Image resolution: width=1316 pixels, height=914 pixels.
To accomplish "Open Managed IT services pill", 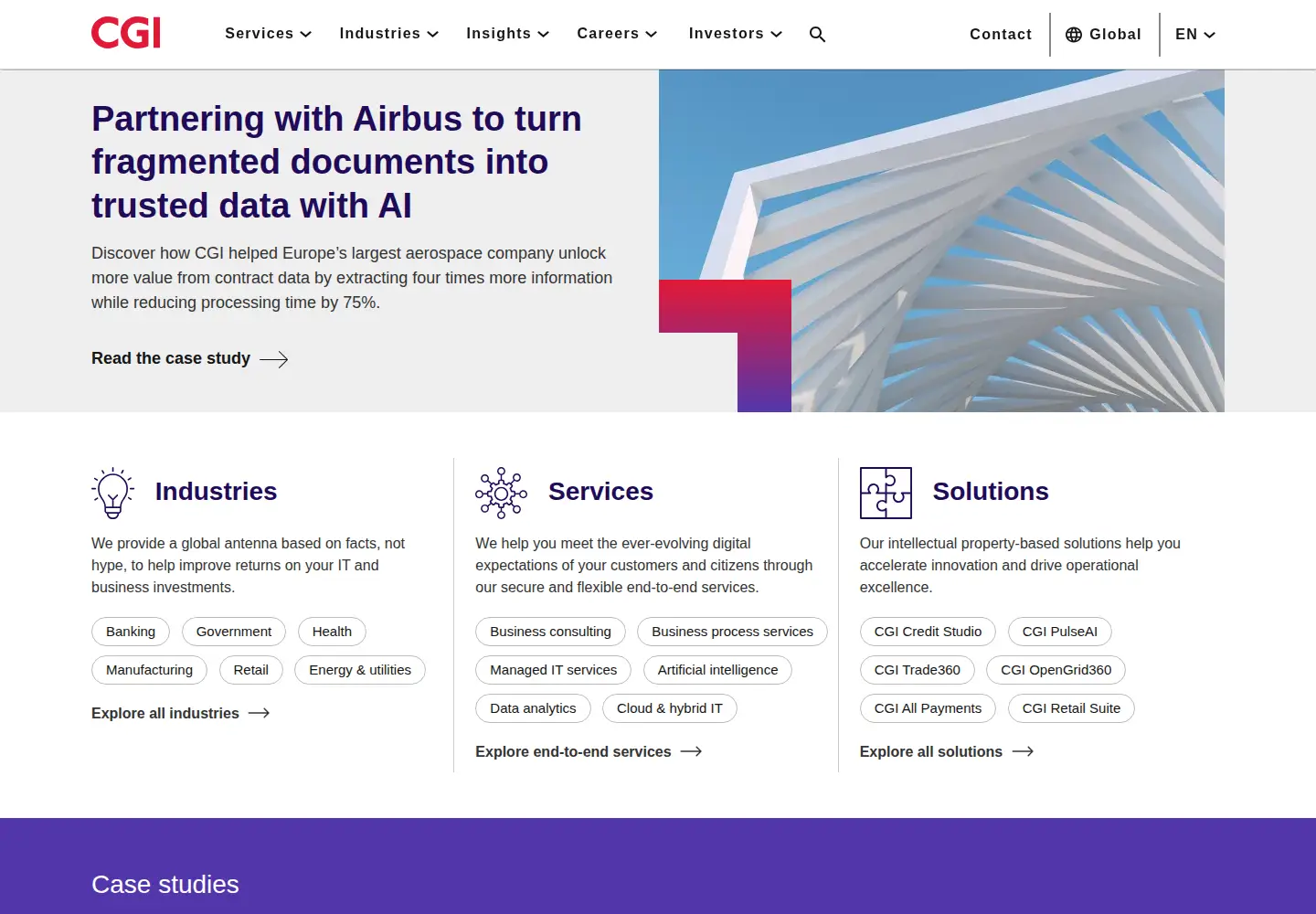I will (x=553, y=670).
